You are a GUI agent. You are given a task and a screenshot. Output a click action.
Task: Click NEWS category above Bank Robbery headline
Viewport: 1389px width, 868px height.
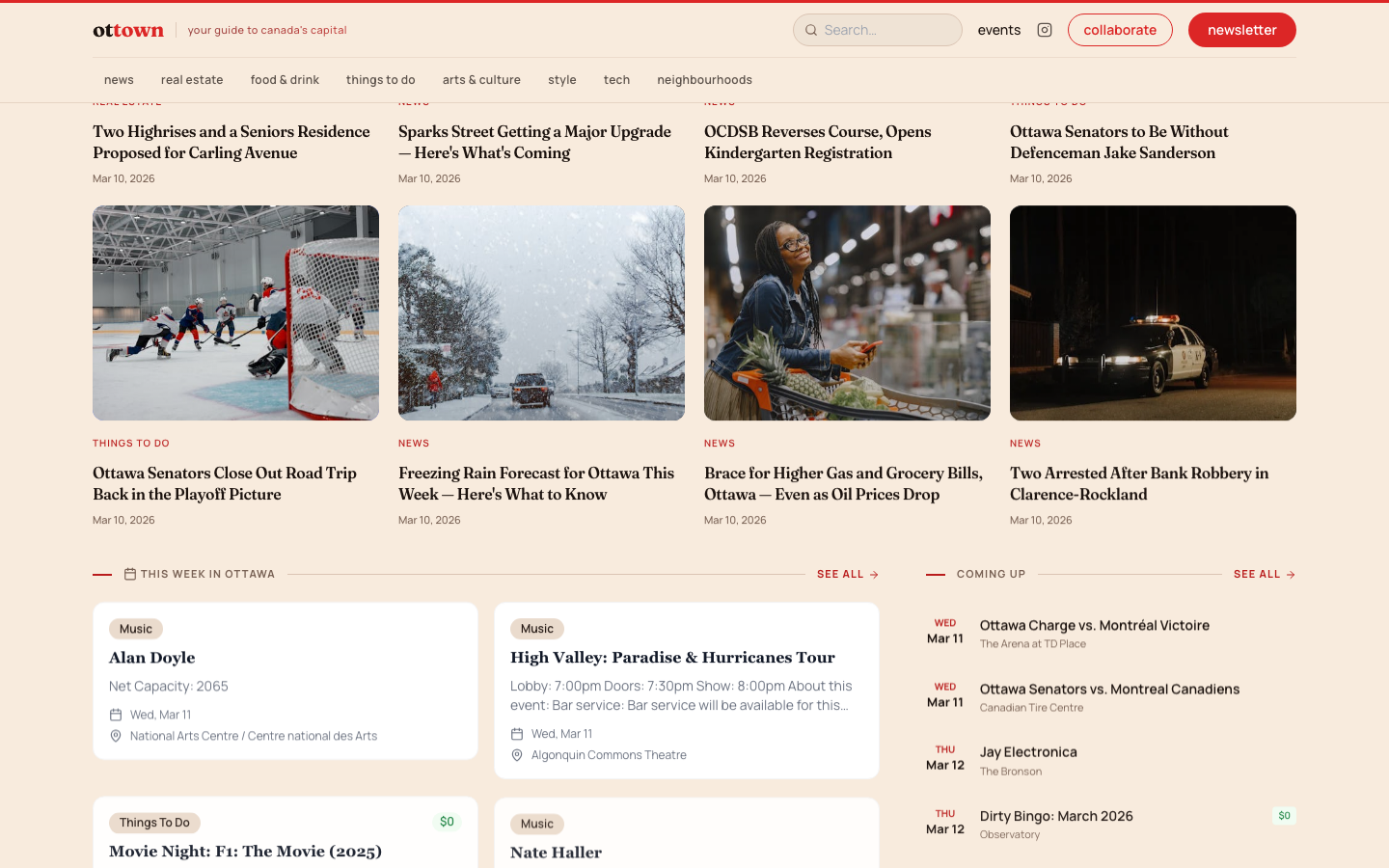pos(1025,444)
